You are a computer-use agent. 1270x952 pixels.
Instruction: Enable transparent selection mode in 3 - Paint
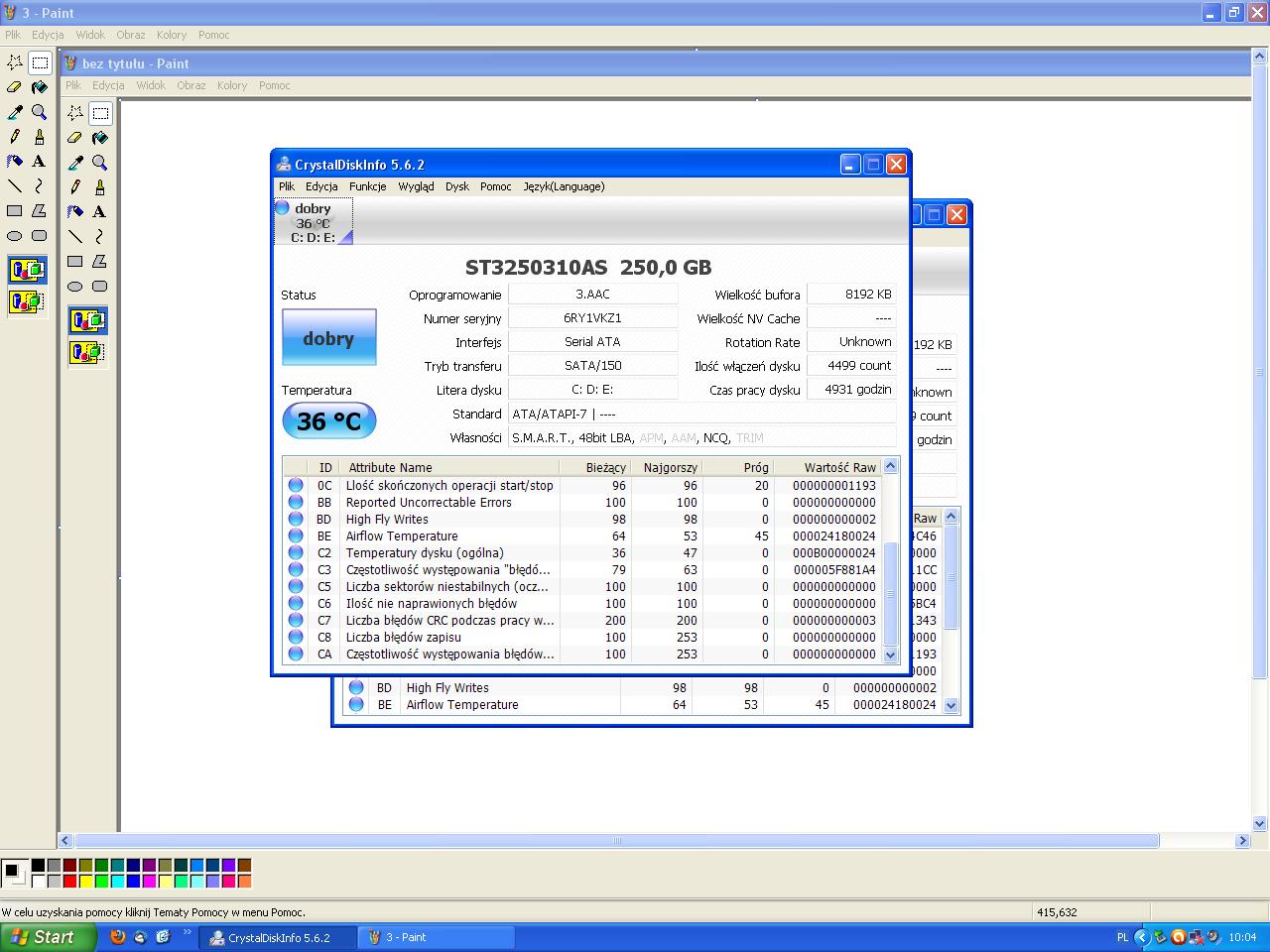(27, 301)
